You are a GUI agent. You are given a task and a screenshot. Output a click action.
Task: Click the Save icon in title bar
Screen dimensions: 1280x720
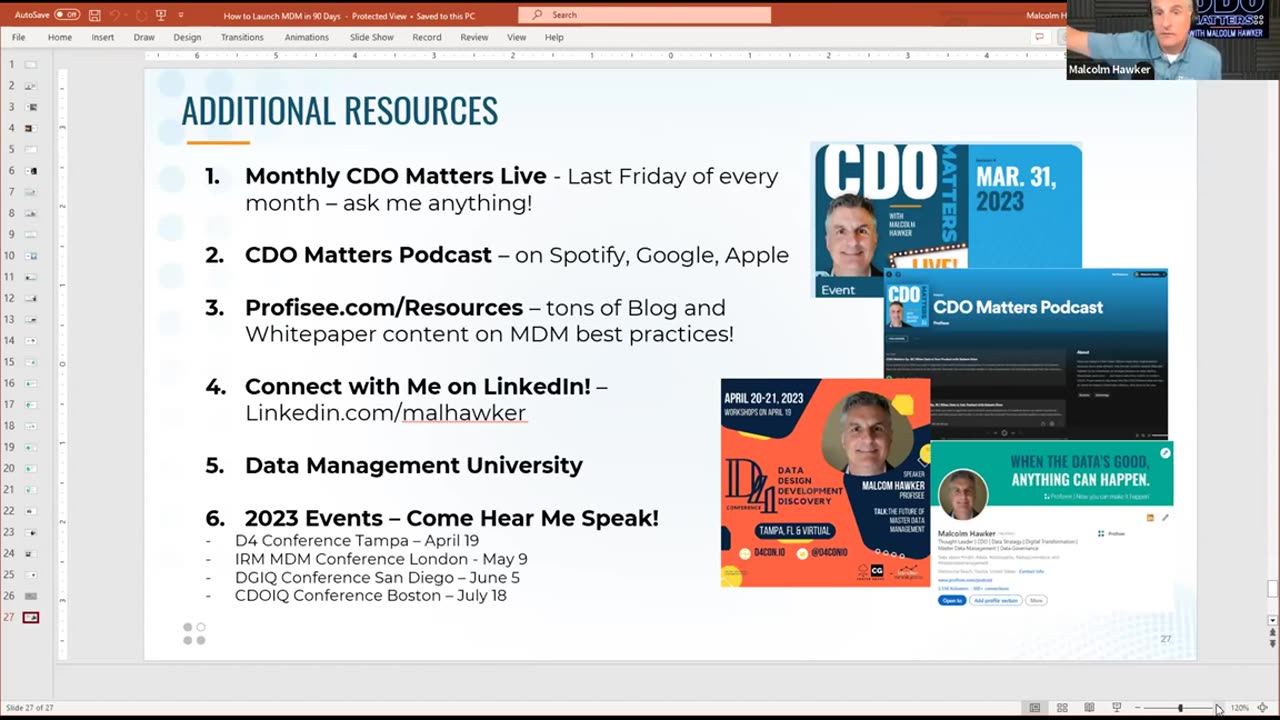pos(94,15)
